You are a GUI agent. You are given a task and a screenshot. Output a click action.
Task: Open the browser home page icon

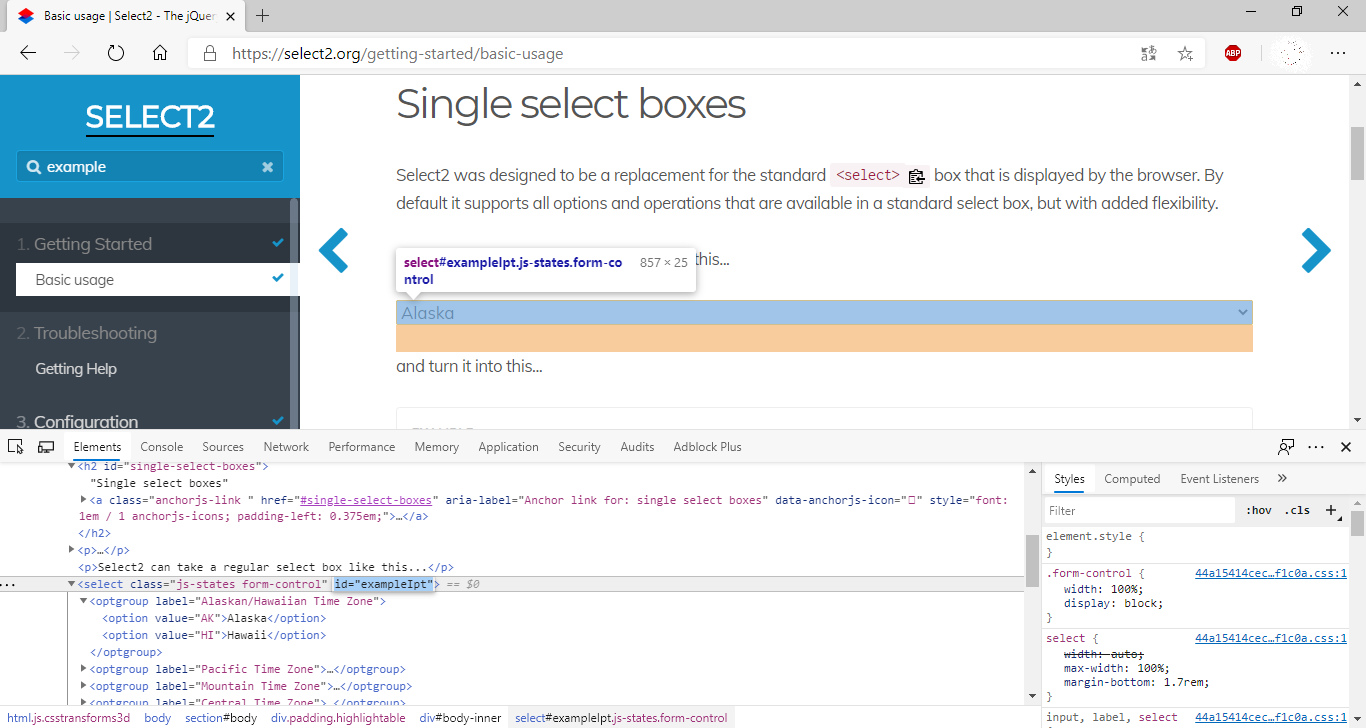[x=160, y=53]
